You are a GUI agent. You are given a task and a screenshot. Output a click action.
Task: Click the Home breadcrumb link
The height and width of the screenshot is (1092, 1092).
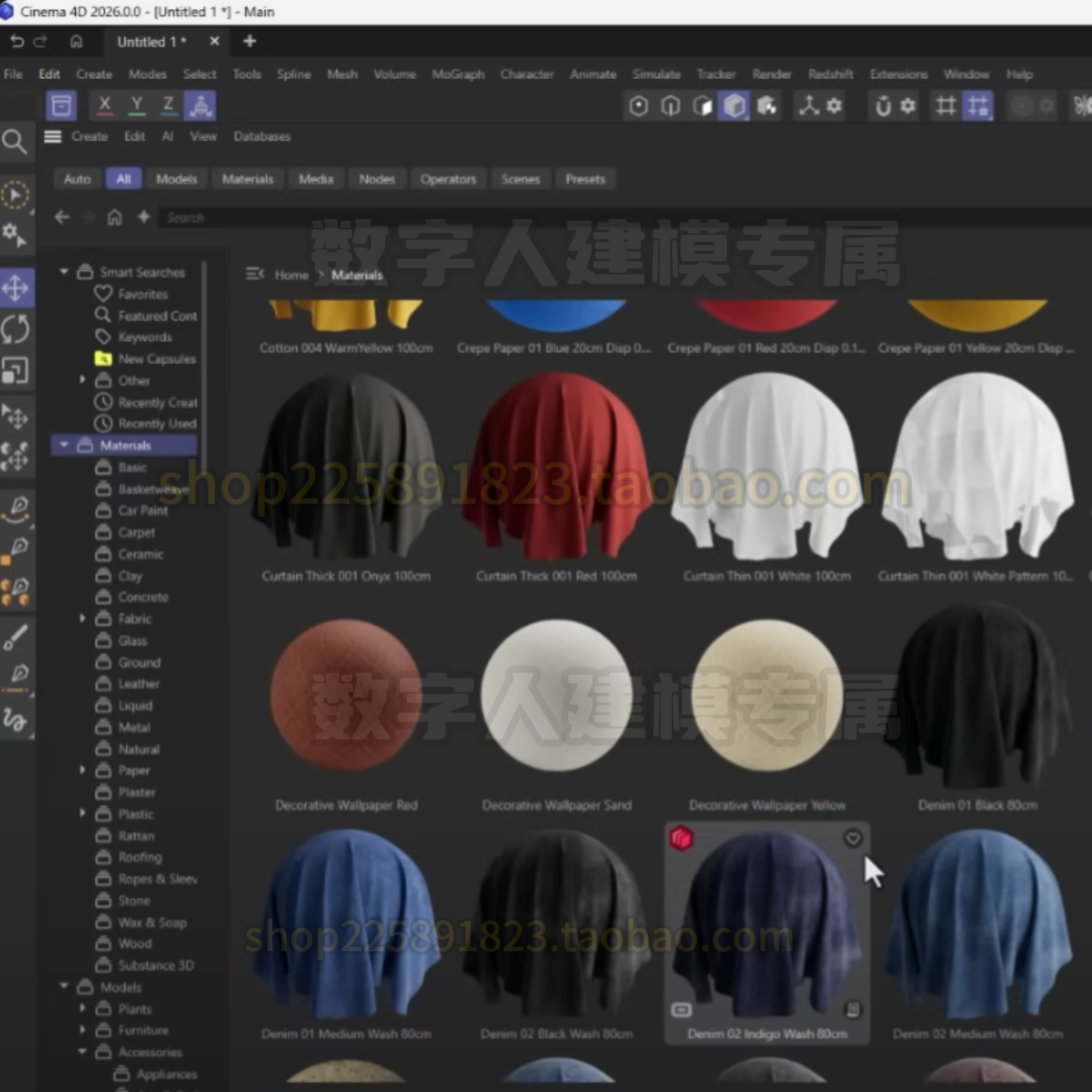(x=291, y=275)
